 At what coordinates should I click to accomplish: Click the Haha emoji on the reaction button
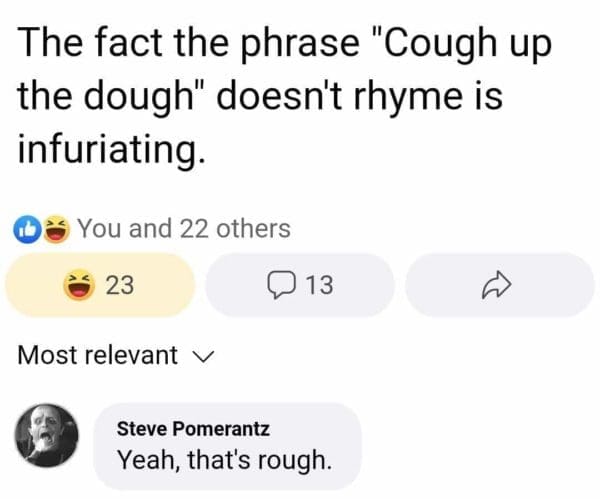(79, 286)
